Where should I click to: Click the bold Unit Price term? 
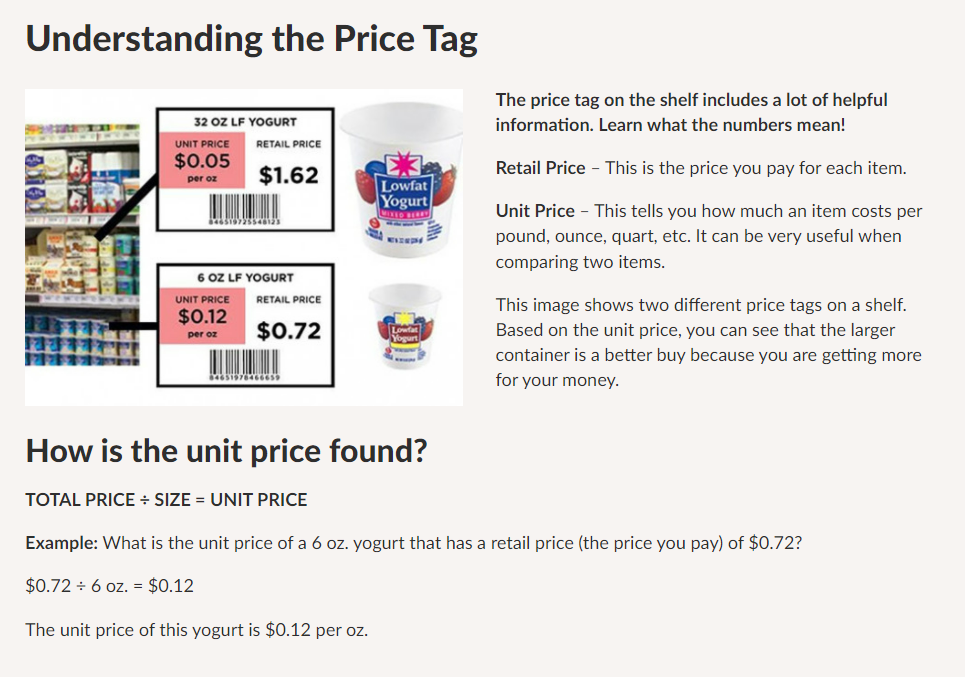[535, 211]
